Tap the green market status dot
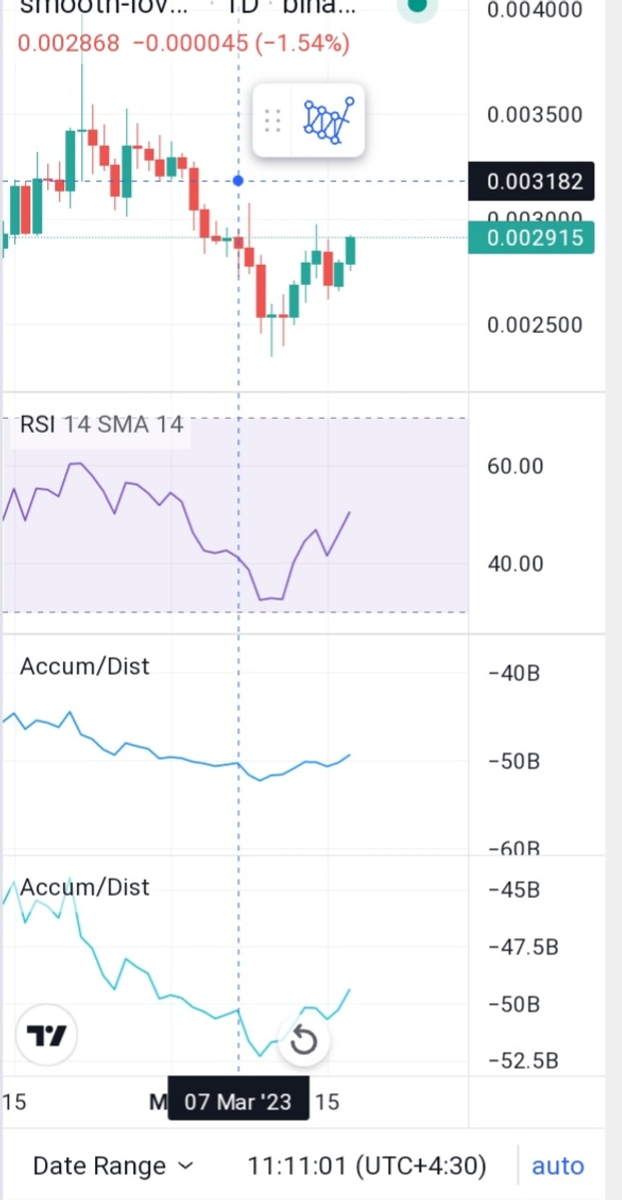The height and width of the screenshot is (1200, 622). (x=417, y=6)
